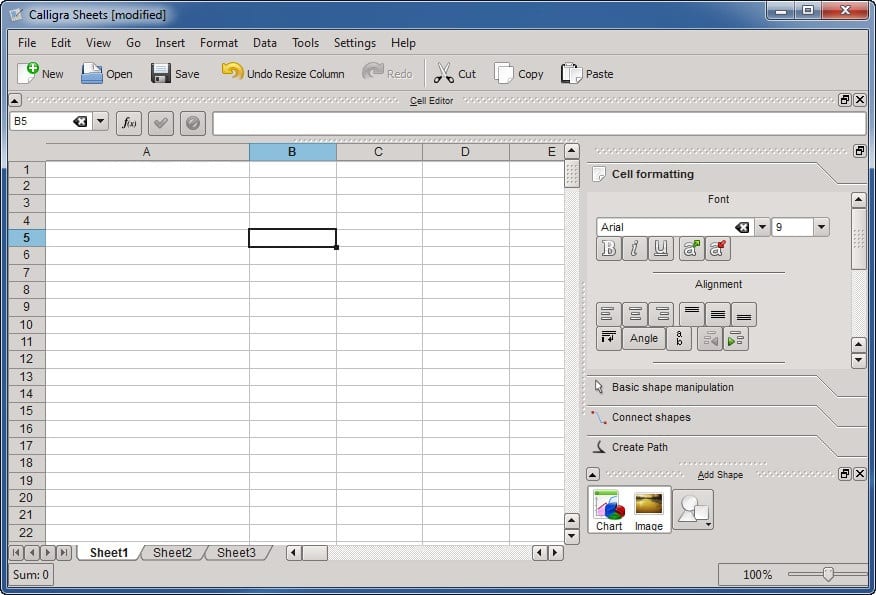Toggle bold formatting
Image resolution: width=876 pixels, height=595 pixels.
click(608, 249)
